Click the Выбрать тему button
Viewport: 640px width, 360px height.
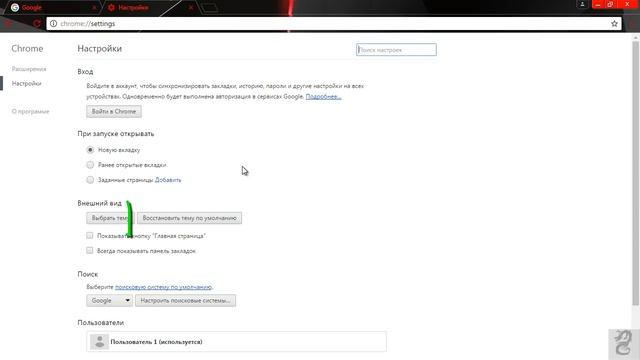pos(111,218)
